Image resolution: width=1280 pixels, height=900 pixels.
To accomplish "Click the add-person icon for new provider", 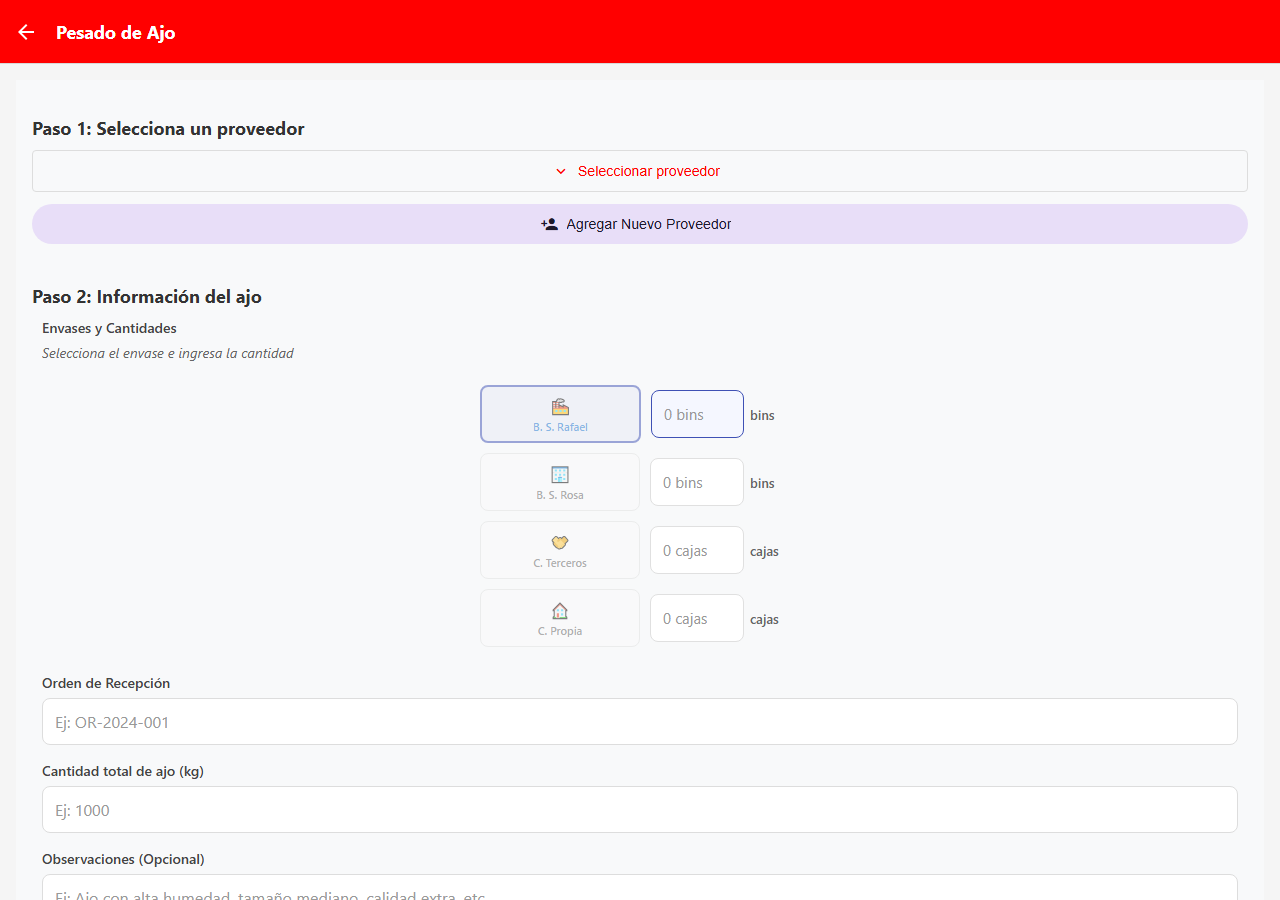I will tap(549, 224).
